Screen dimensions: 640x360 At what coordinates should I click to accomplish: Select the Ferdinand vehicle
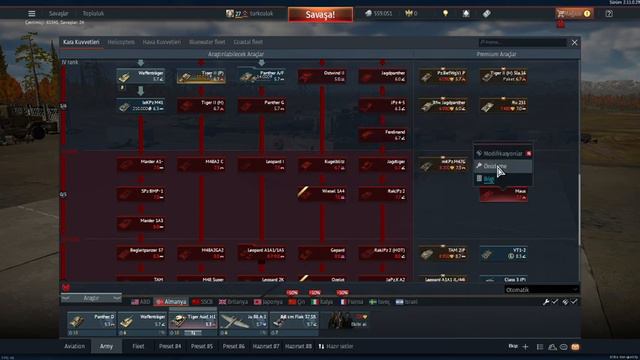382,135
